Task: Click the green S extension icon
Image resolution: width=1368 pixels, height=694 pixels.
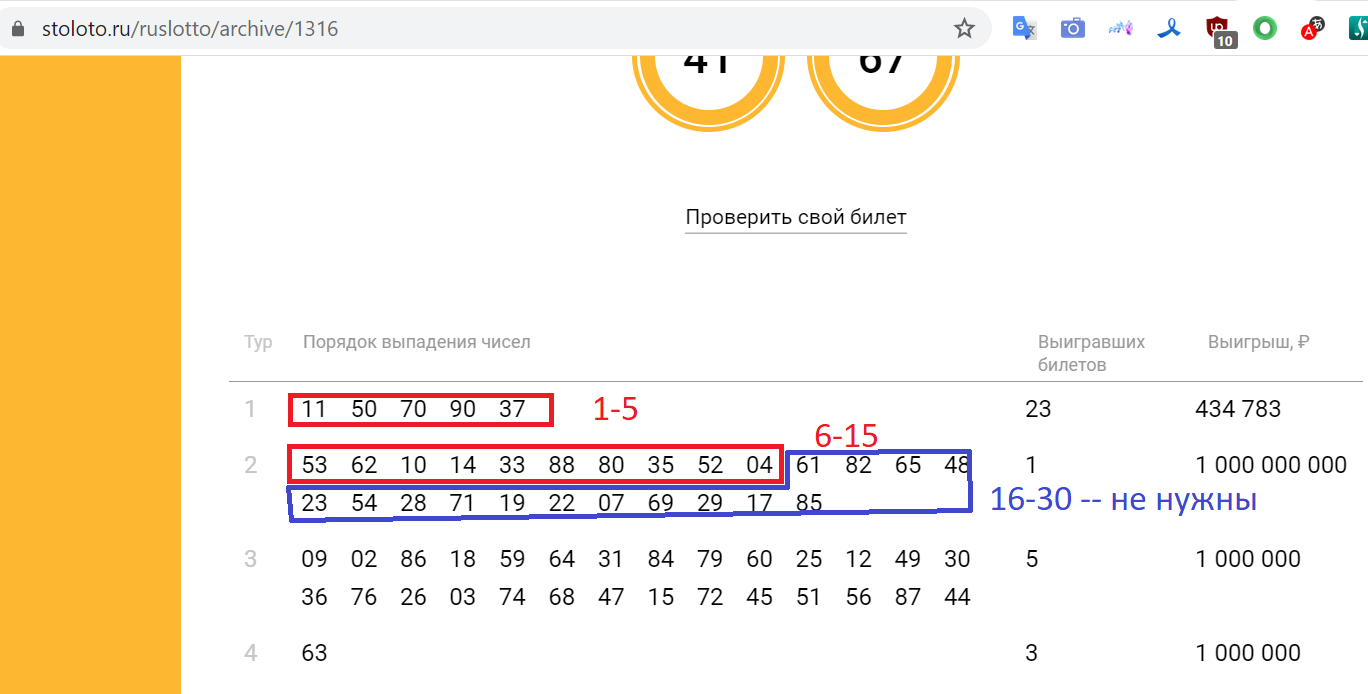Action: coord(1358,28)
